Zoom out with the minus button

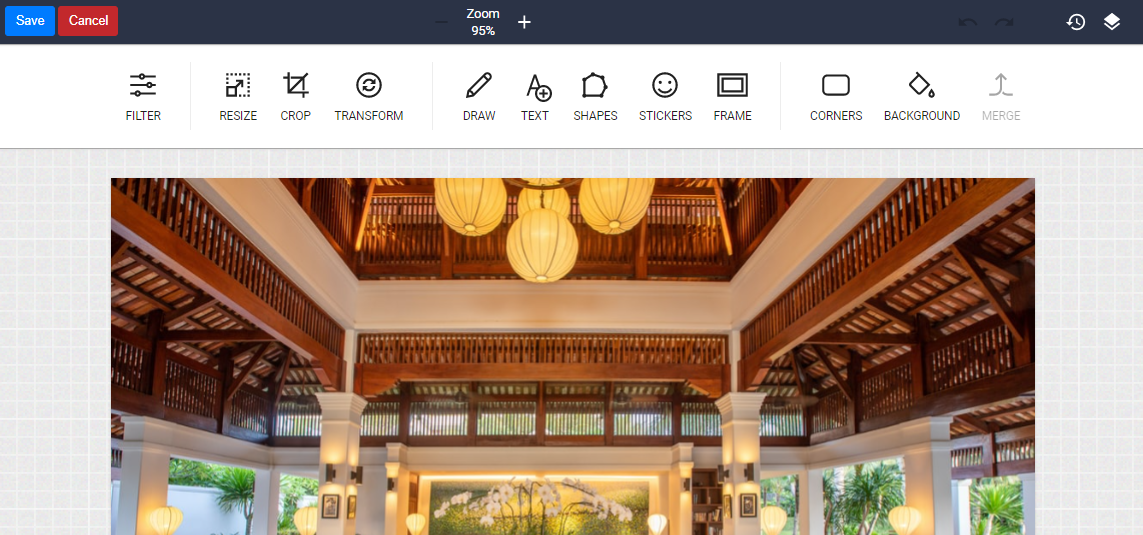442,22
